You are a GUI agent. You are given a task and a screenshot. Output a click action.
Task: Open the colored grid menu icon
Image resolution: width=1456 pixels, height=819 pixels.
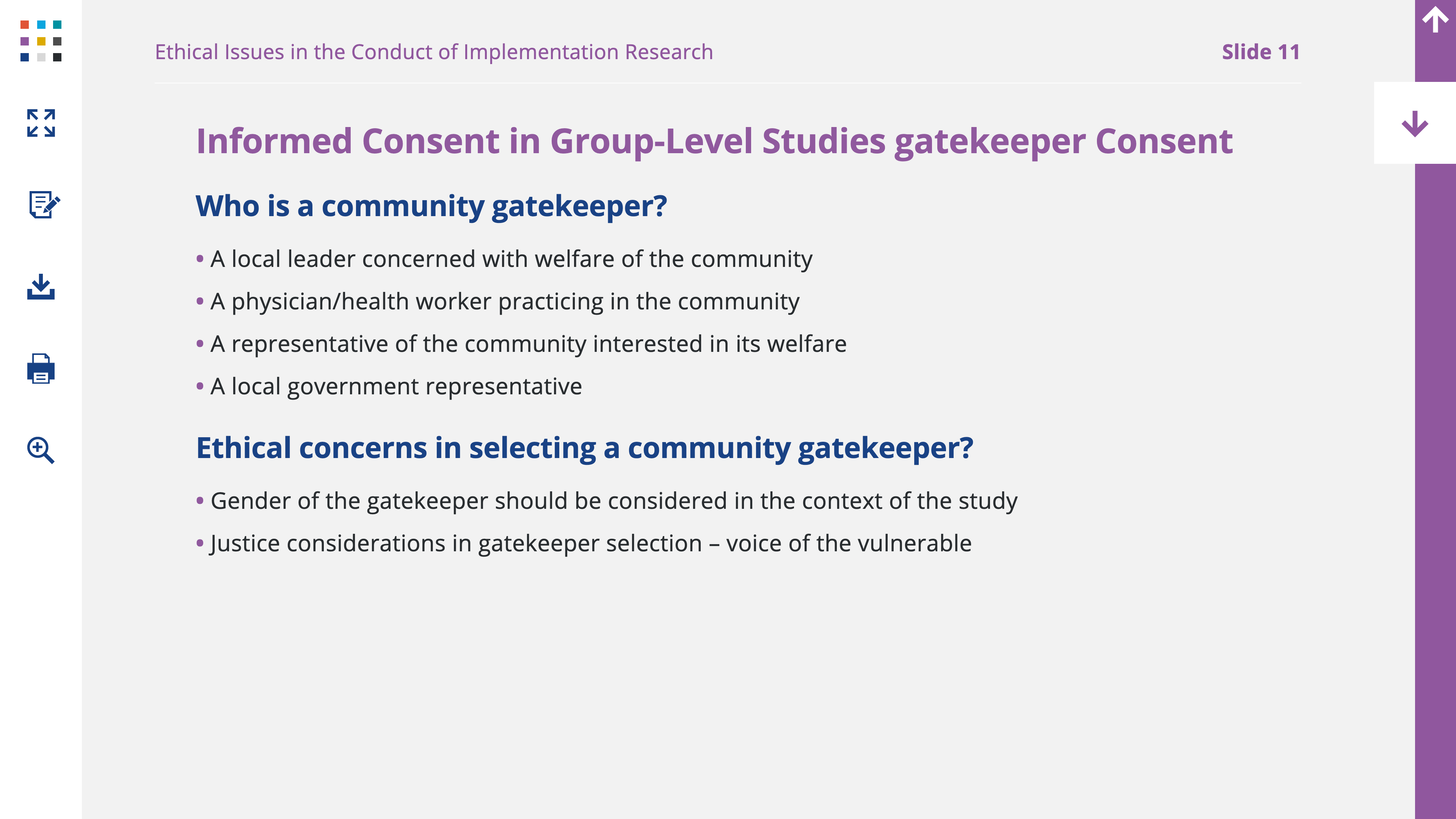coord(41,41)
